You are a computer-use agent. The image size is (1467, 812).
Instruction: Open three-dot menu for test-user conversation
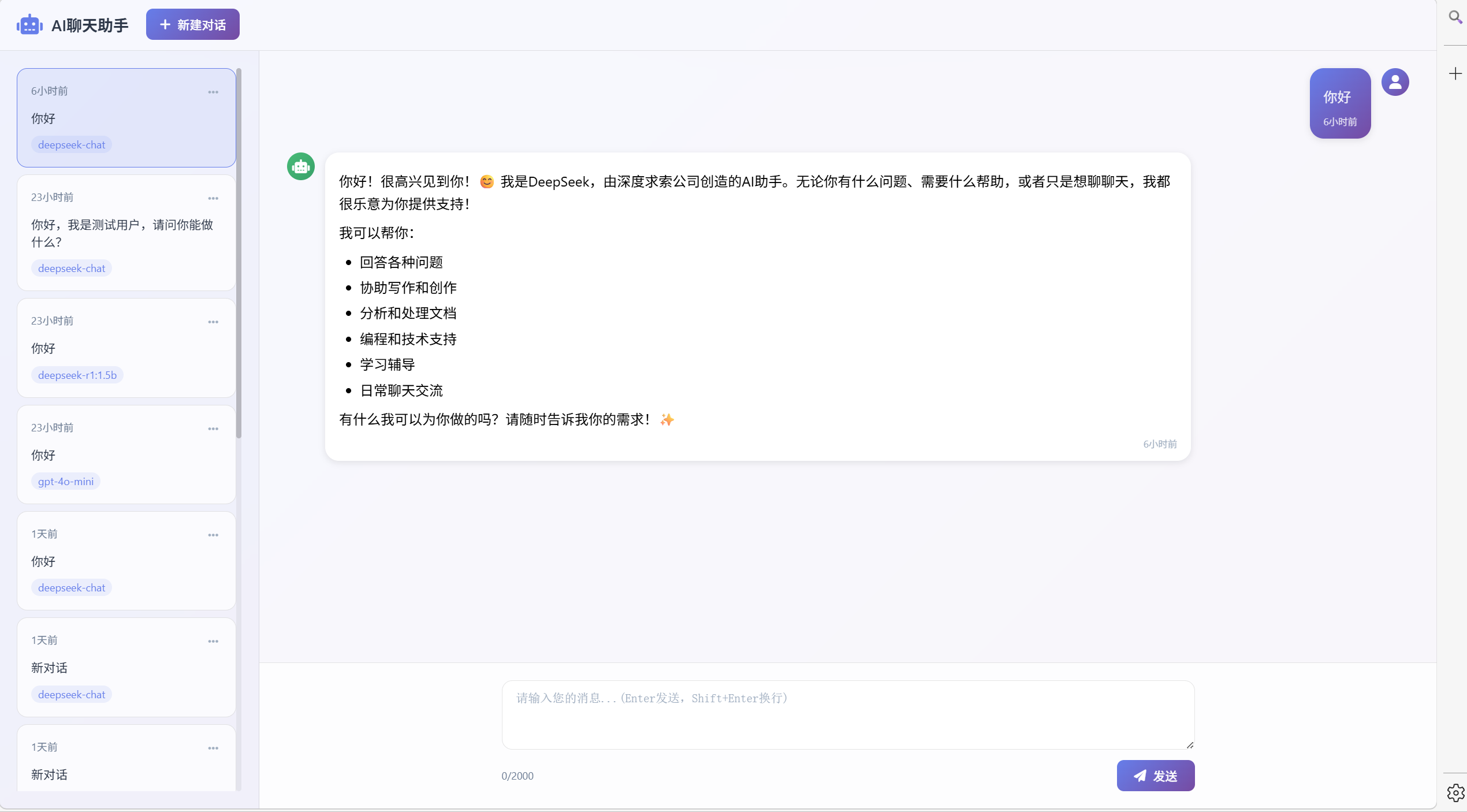click(213, 198)
